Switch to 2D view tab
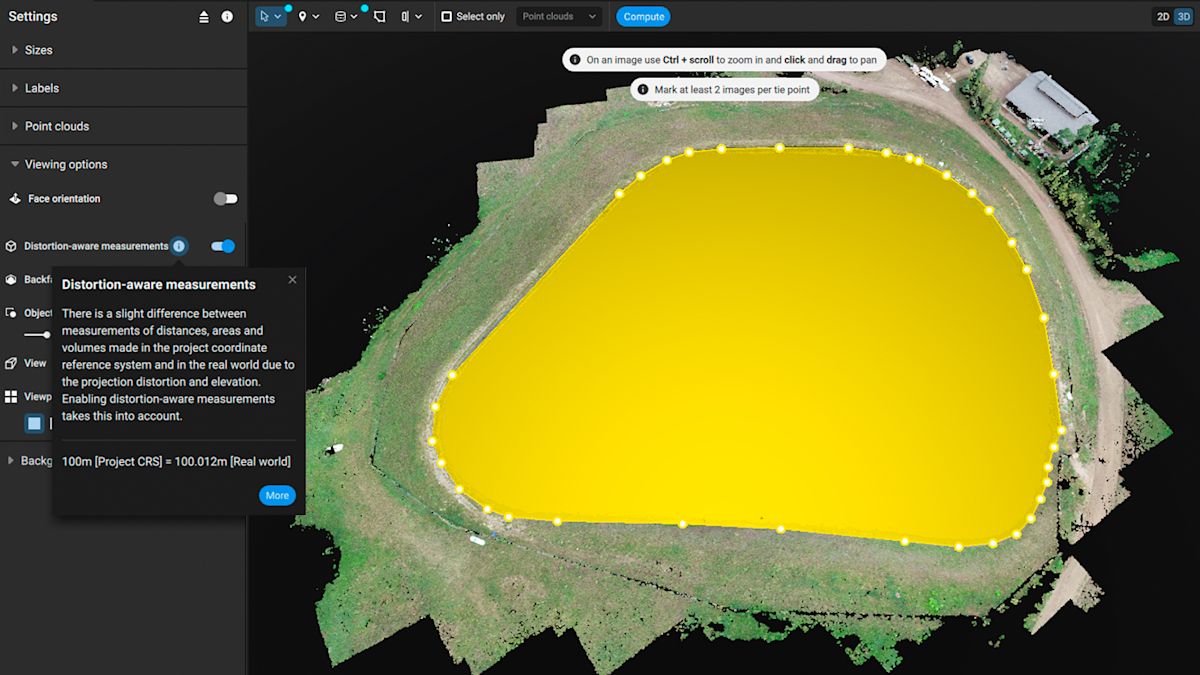 pos(1163,16)
